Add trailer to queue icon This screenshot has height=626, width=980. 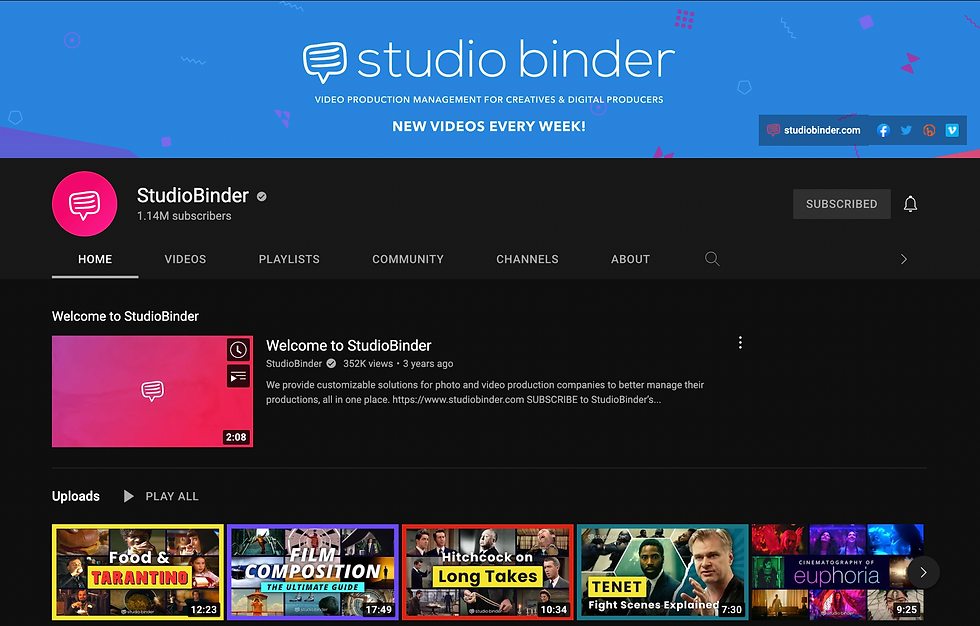click(x=238, y=377)
